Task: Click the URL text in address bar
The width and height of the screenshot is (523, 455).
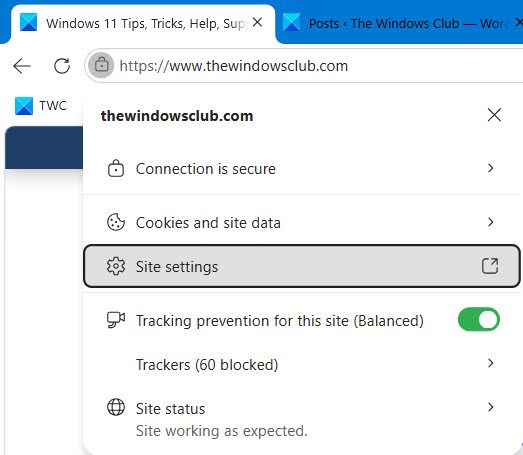Action: (x=233, y=66)
